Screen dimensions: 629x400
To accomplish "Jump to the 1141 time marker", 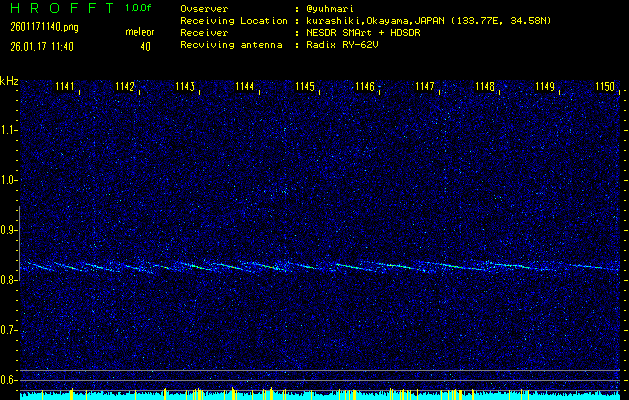I will [x=65, y=87].
